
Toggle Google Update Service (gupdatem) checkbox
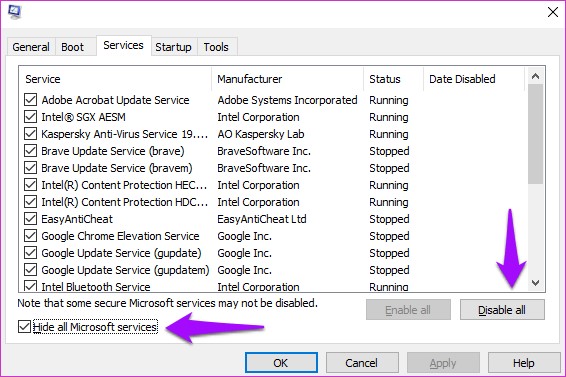click(x=30, y=269)
